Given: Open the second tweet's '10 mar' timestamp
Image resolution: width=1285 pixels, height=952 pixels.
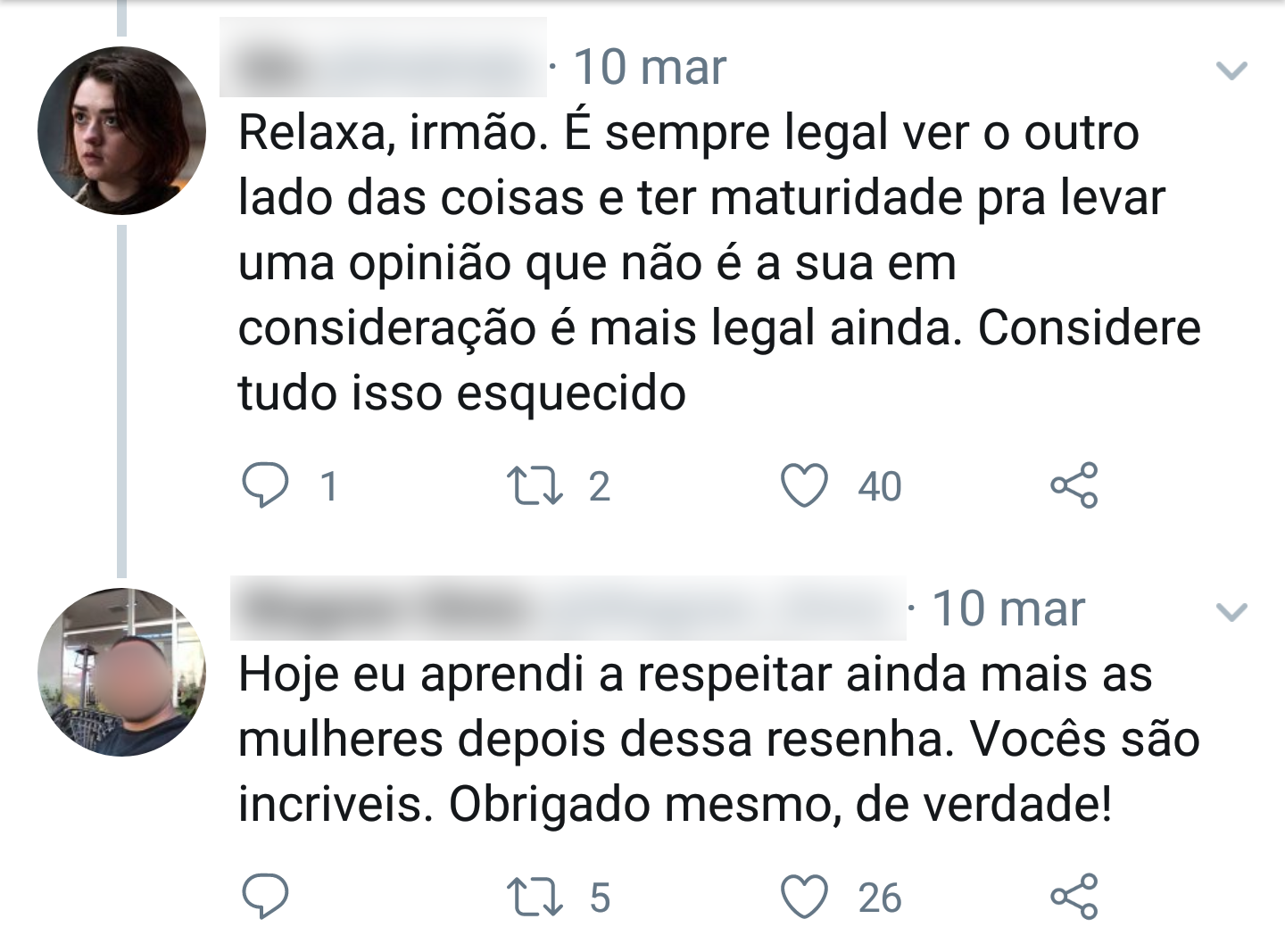Looking at the screenshot, I should pyautogui.click(x=1008, y=609).
